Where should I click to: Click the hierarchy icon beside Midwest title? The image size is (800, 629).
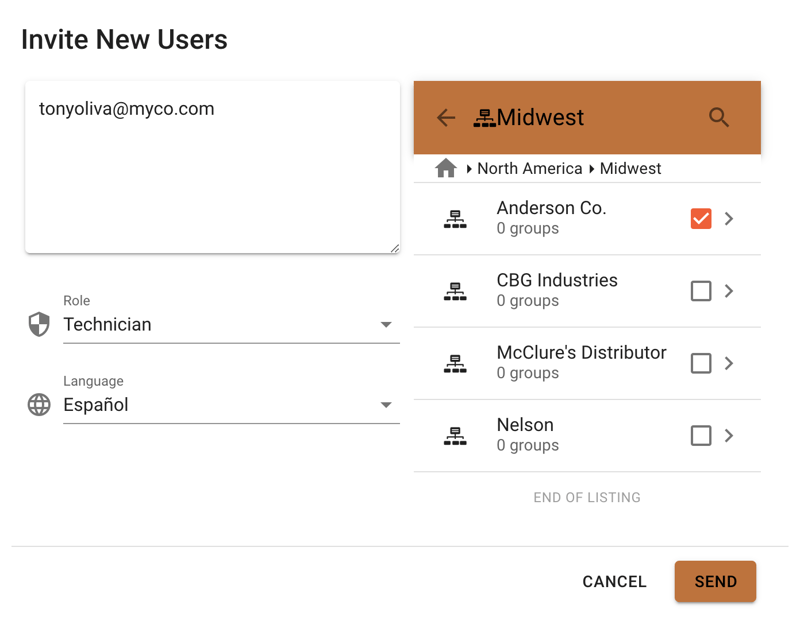487,117
